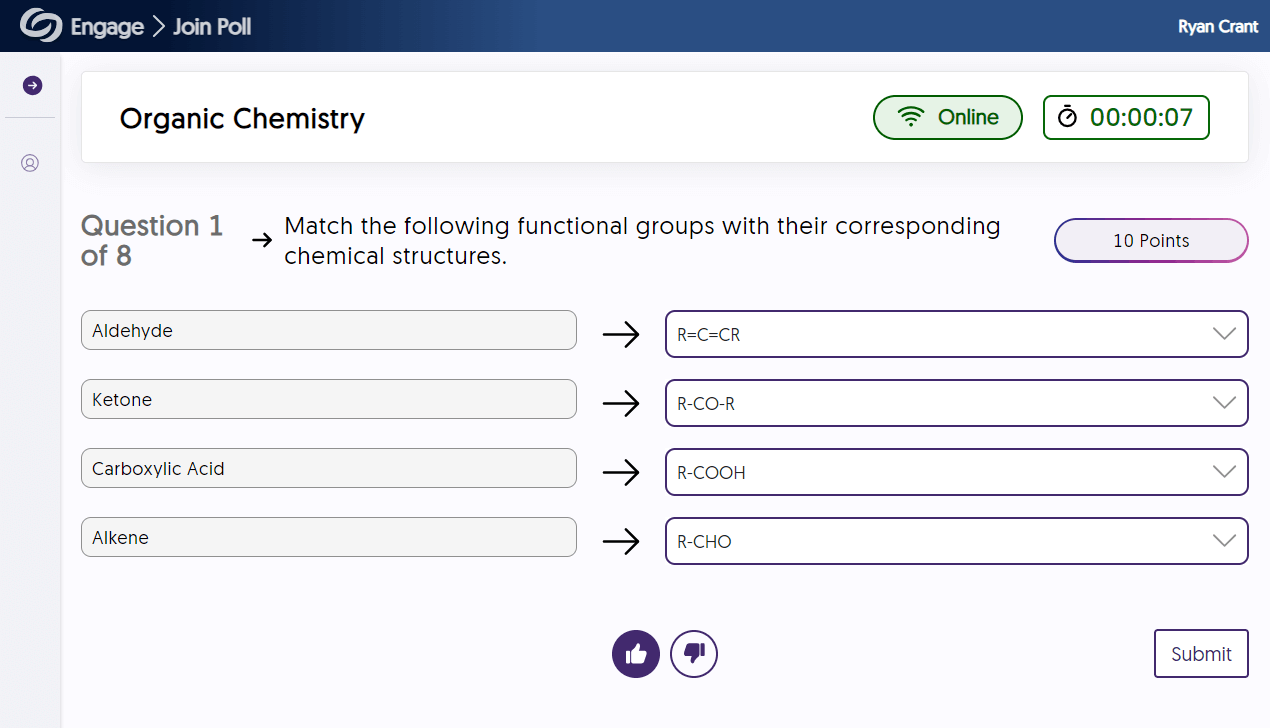The image size is (1270, 728).
Task: Expand the sidebar with the arrow icon
Action: point(32,85)
